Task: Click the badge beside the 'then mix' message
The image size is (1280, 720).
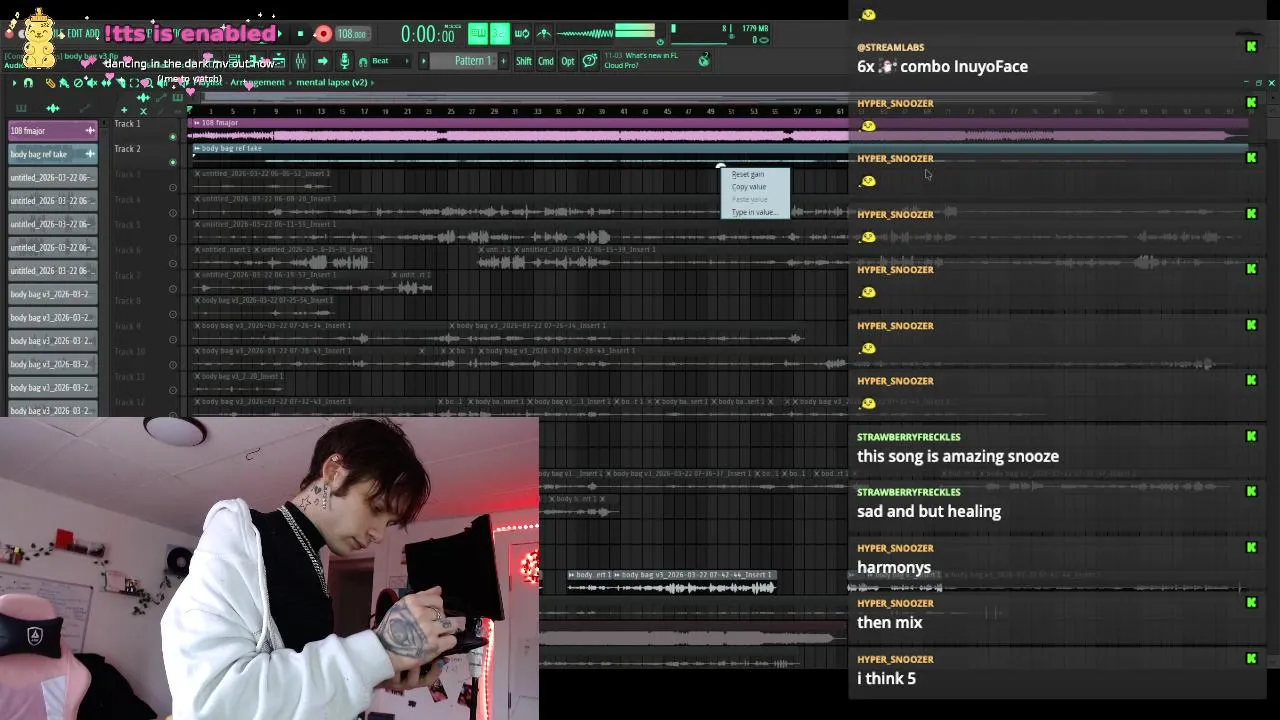Action: point(1251,603)
